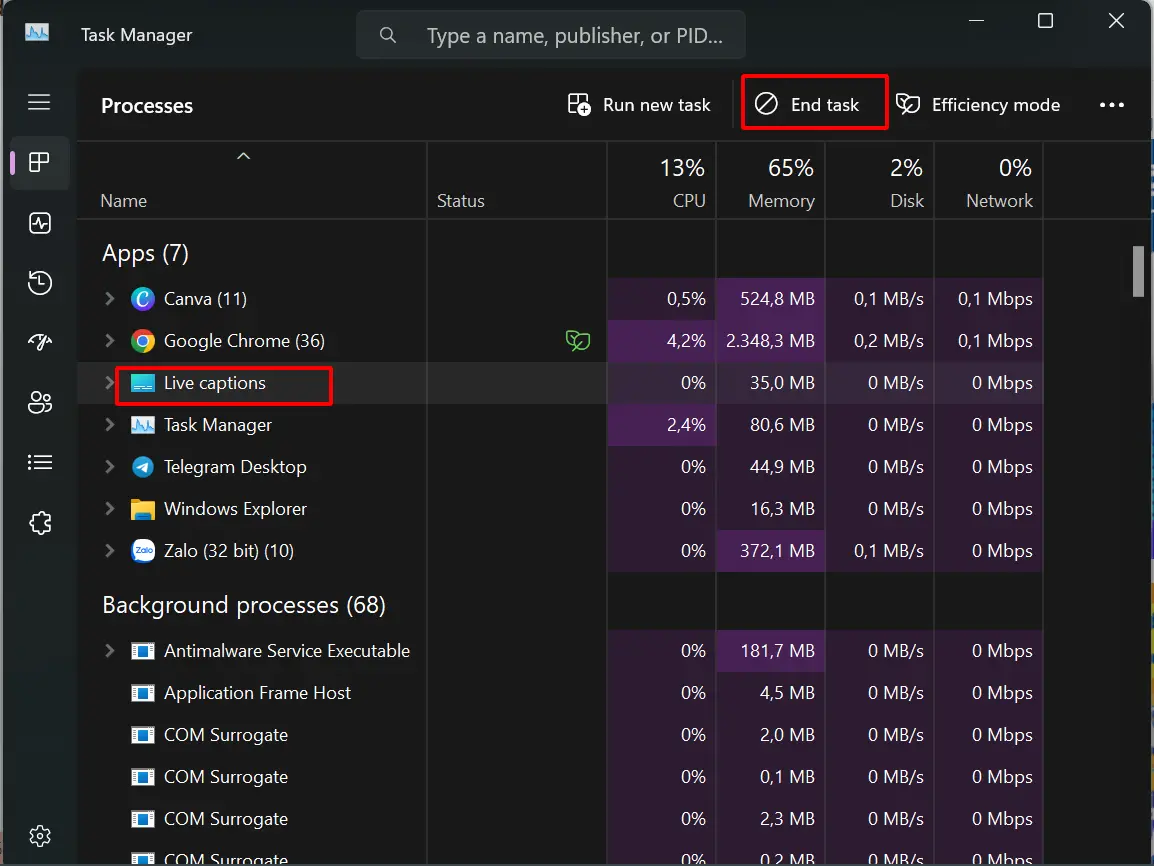
Task: Expand the Google Chrome process group
Action: (x=110, y=341)
